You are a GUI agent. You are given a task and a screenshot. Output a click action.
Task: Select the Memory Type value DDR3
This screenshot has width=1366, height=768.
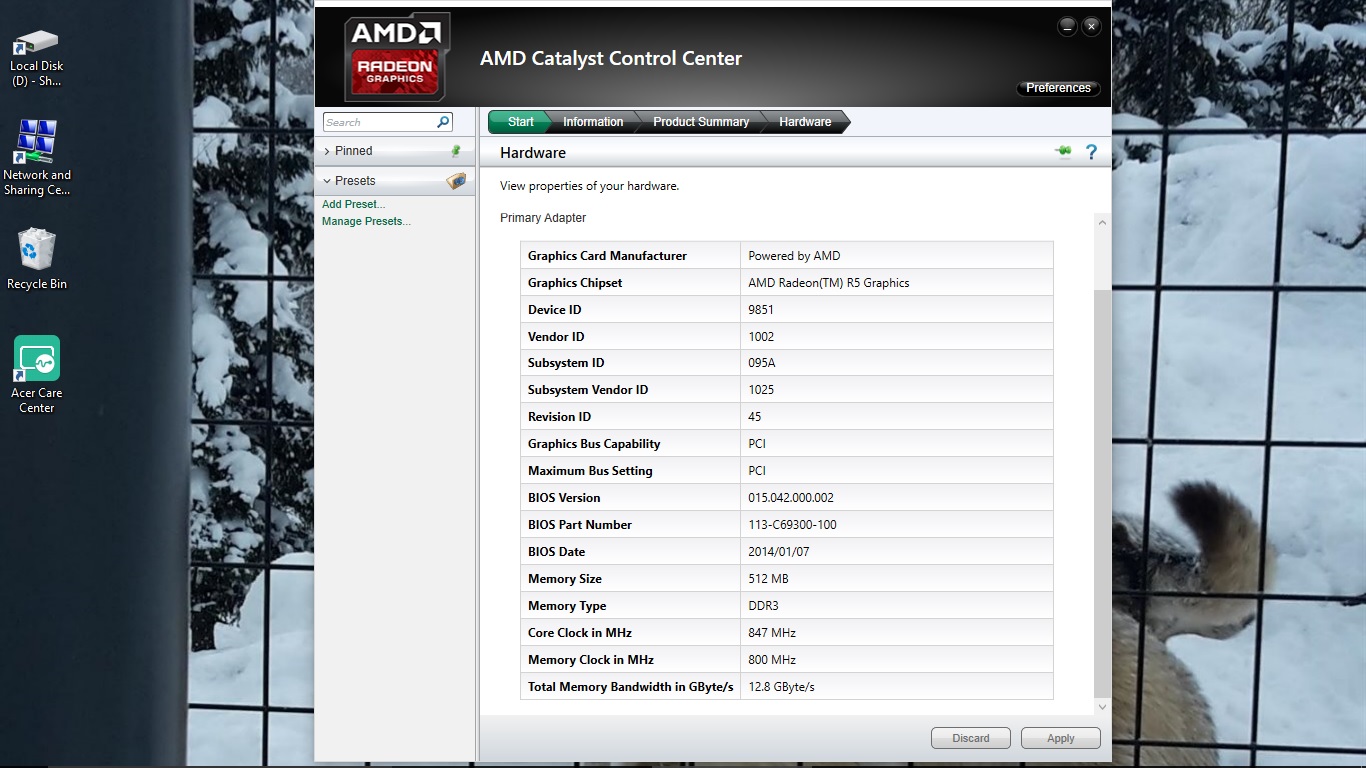[x=763, y=606]
